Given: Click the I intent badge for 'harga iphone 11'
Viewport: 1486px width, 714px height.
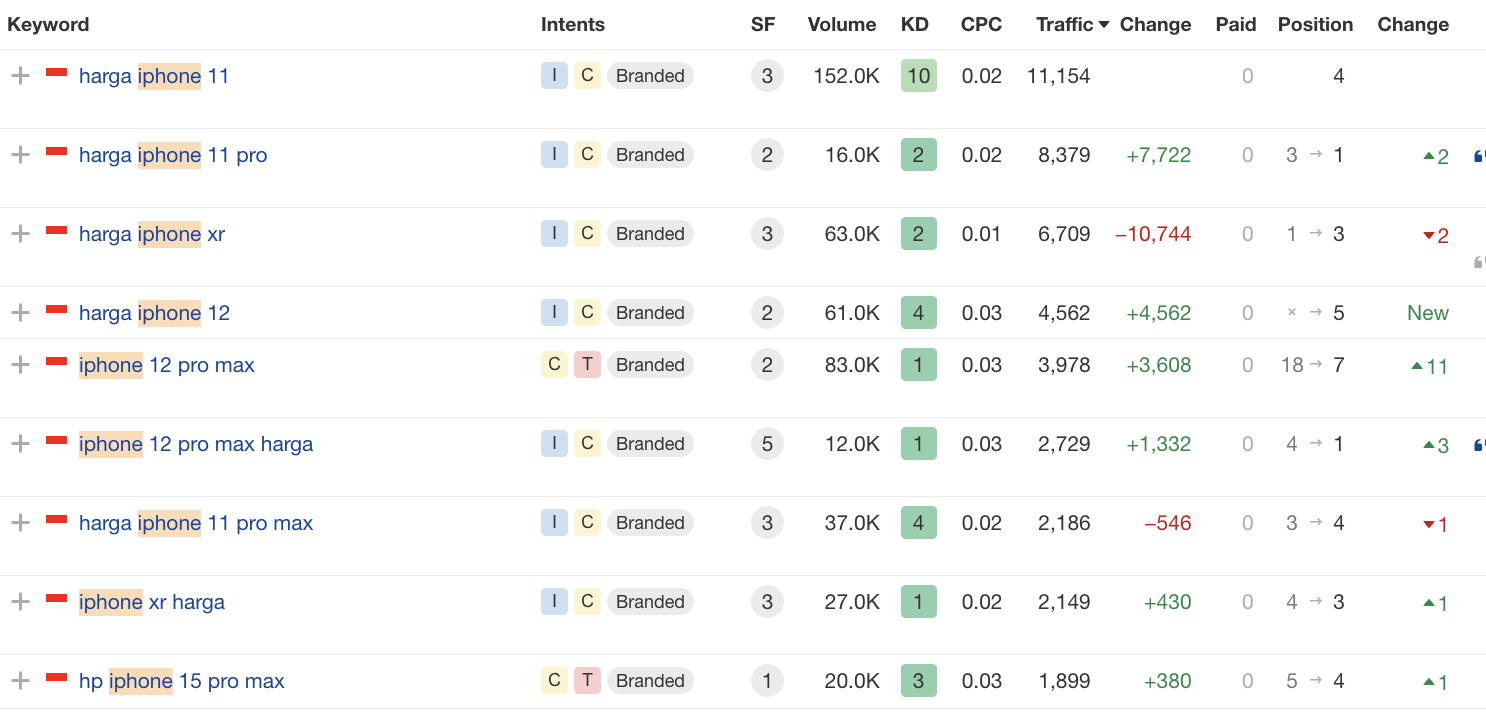Looking at the screenshot, I should click(554, 76).
